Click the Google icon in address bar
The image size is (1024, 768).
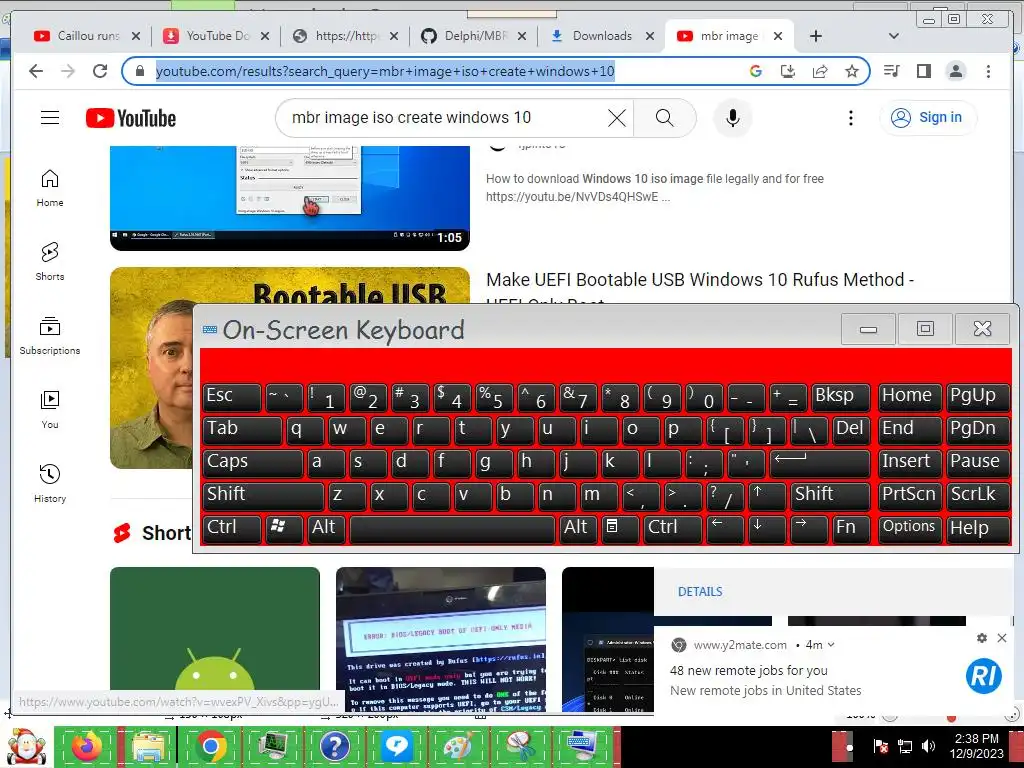pos(756,71)
